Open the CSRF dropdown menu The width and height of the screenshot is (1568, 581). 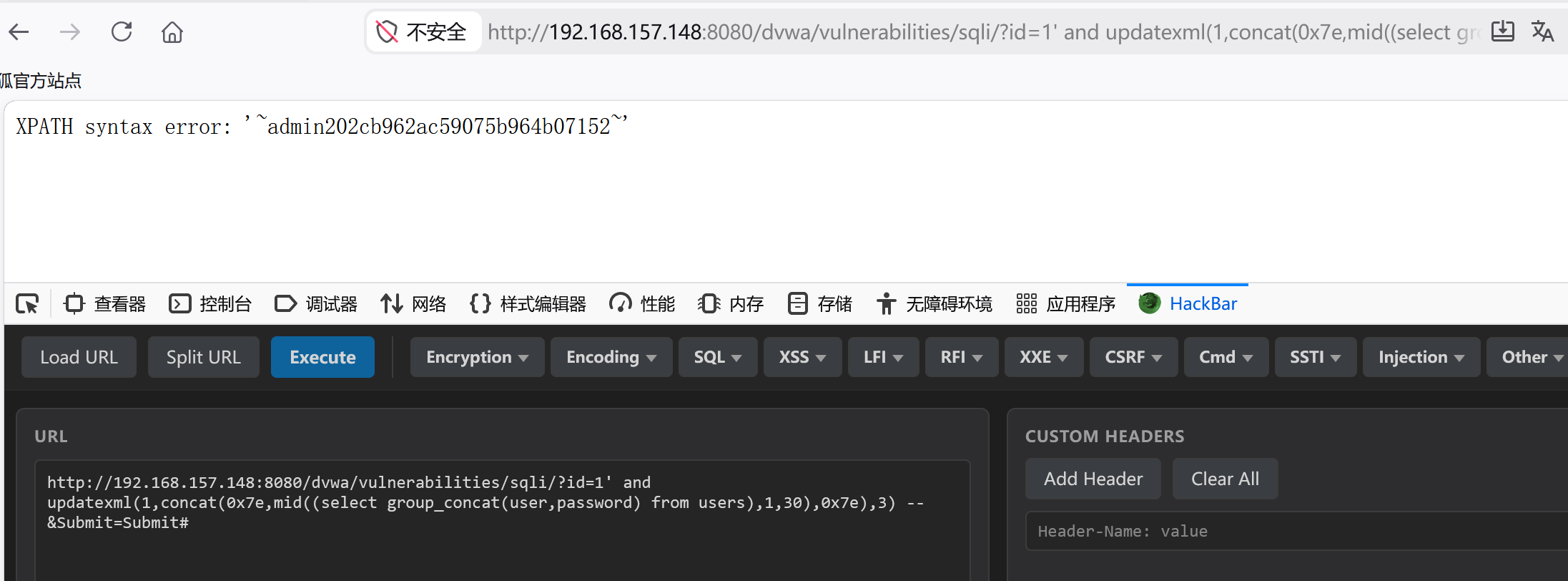coord(1133,357)
